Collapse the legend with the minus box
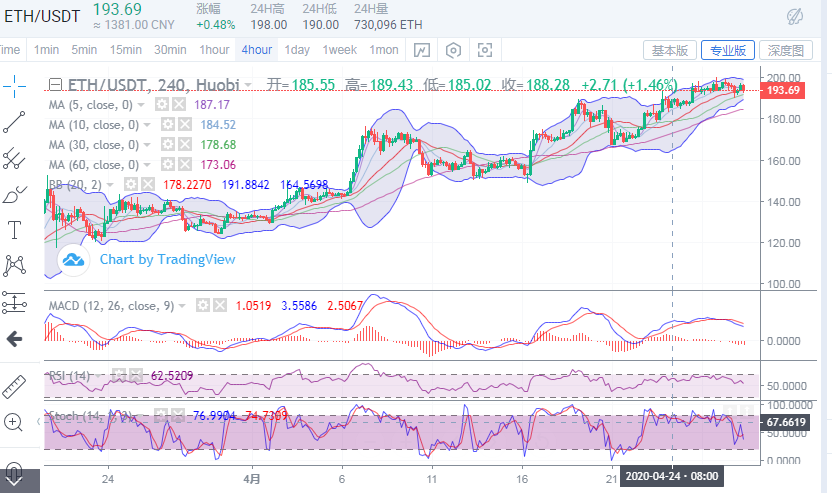 pyautogui.click(x=55, y=84)
